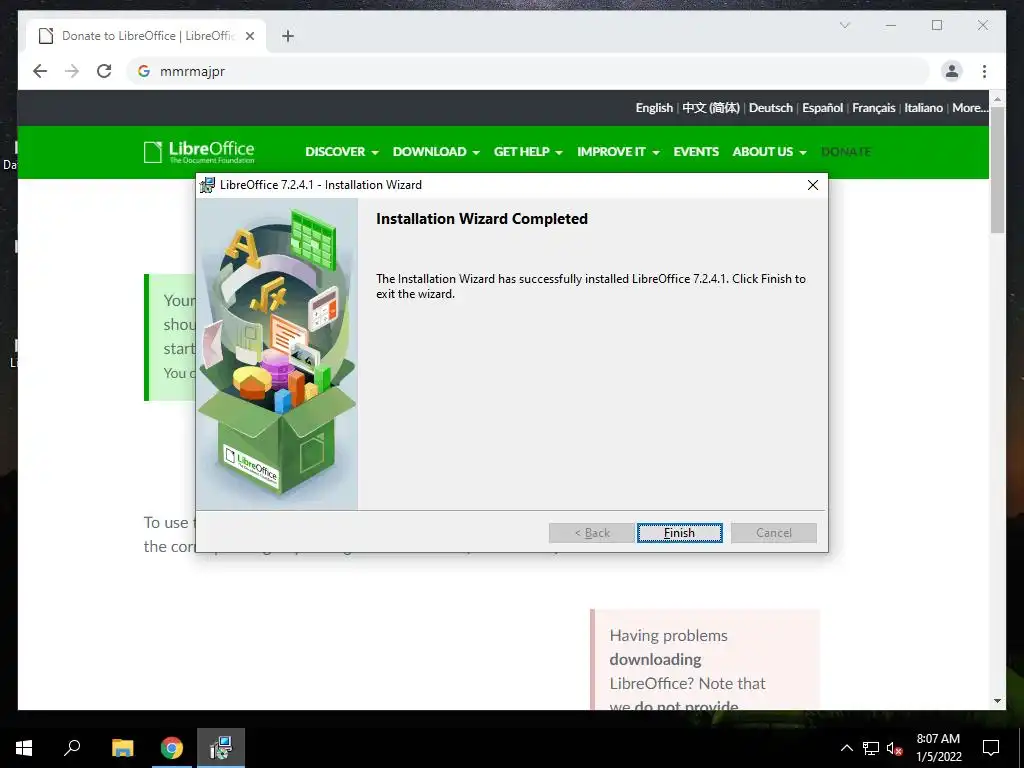Open File Explorer from taskbar
The width and height of the screenshot is (1024, 768).
tap(122, 748)
